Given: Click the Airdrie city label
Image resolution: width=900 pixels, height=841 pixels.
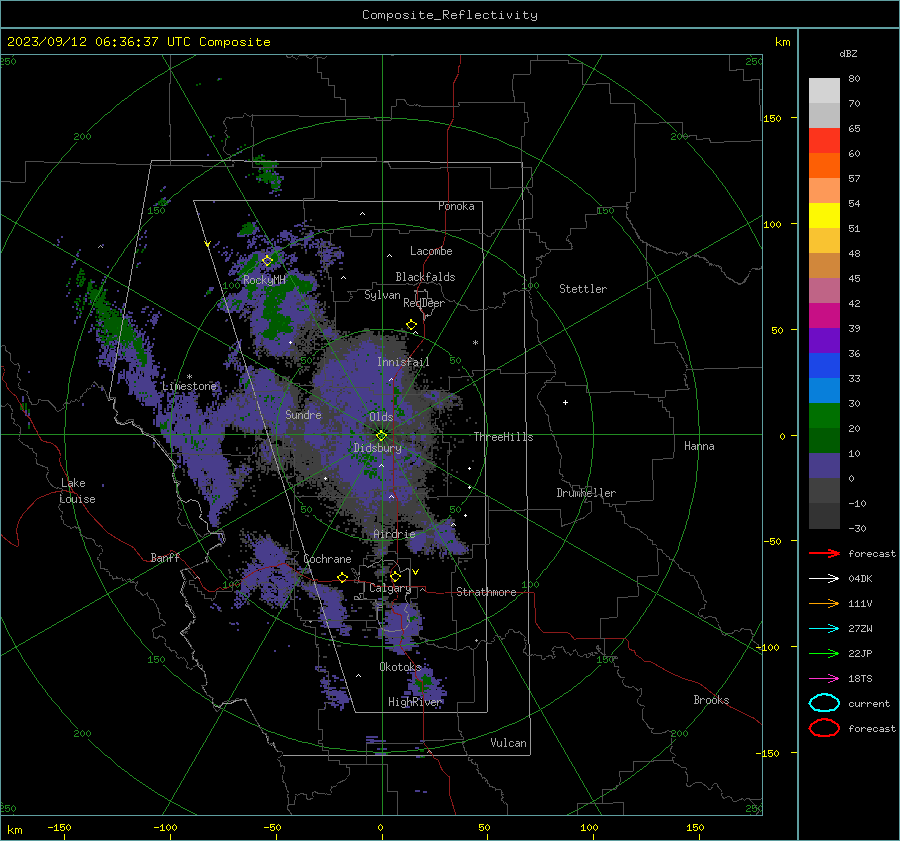Looking at the screenshot, I should point(394,534).
